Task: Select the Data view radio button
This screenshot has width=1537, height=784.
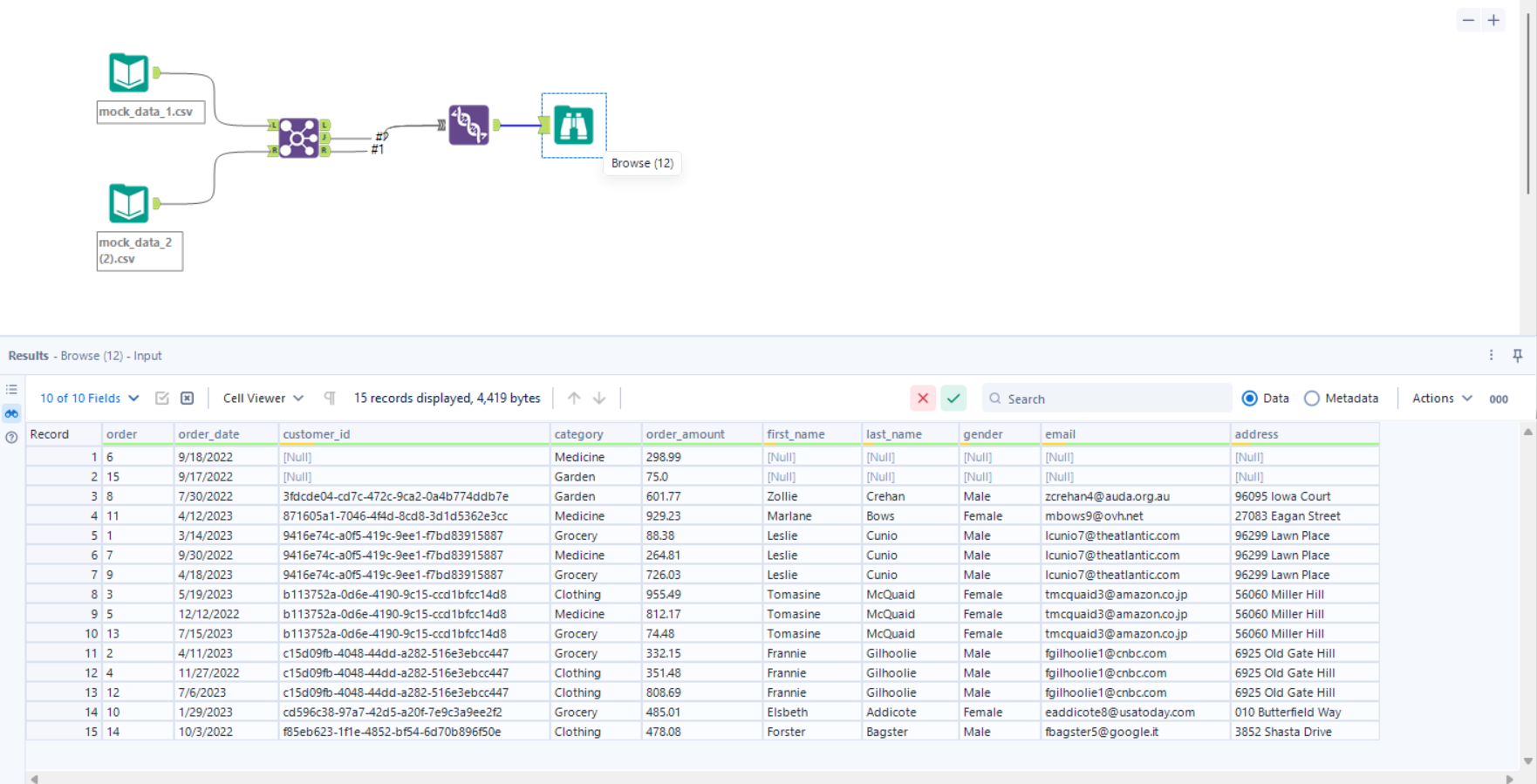Action: [1249, 399]
